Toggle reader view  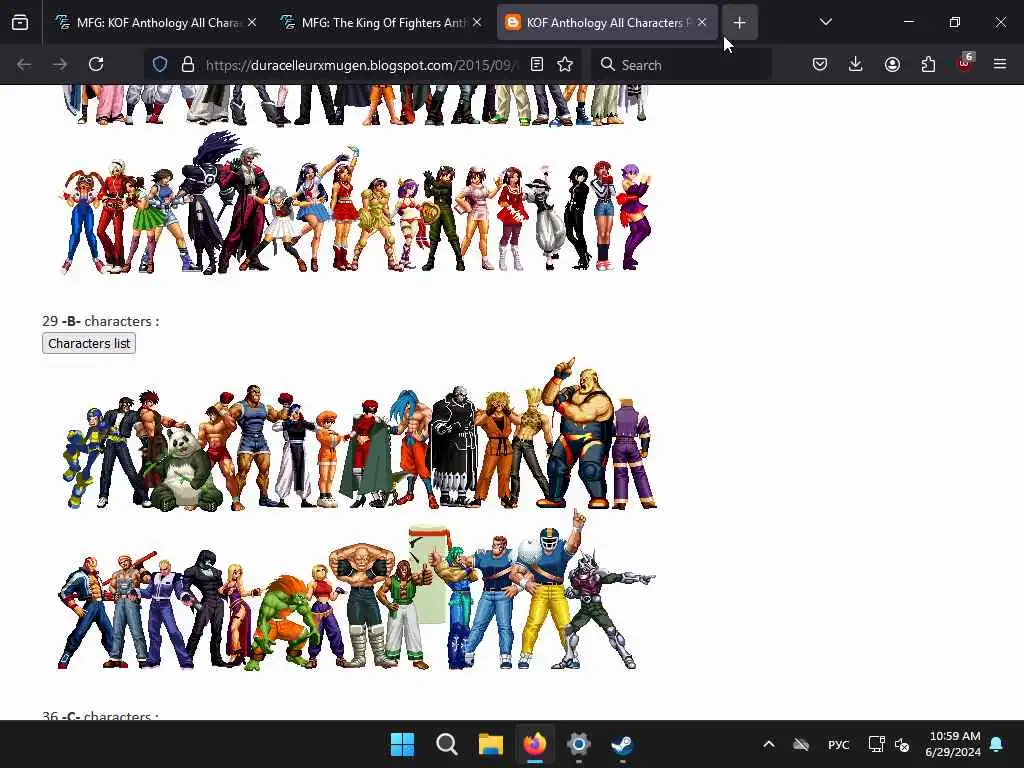537,64
